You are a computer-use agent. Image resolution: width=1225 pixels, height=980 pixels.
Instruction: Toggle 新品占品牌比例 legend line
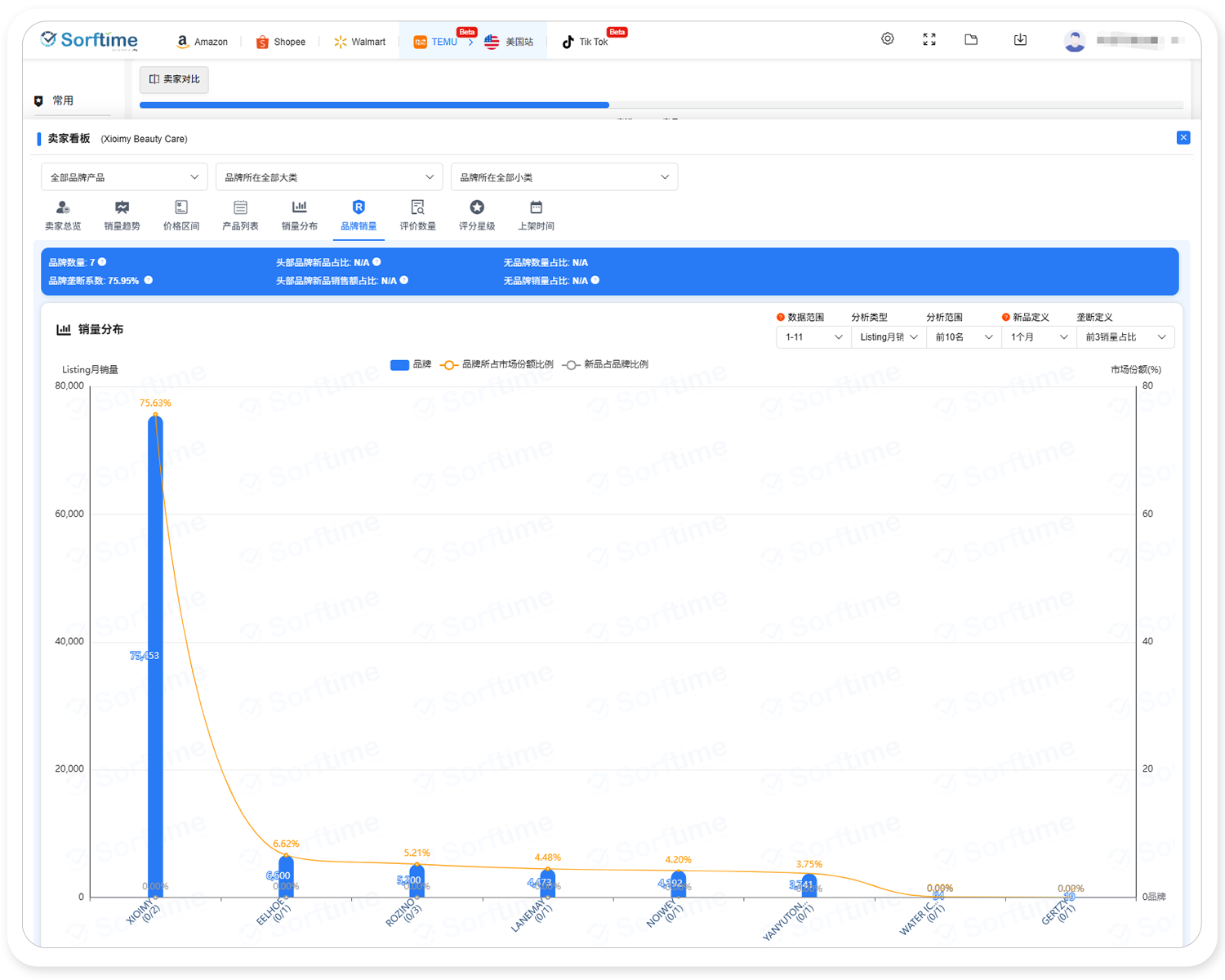[605, 365]
